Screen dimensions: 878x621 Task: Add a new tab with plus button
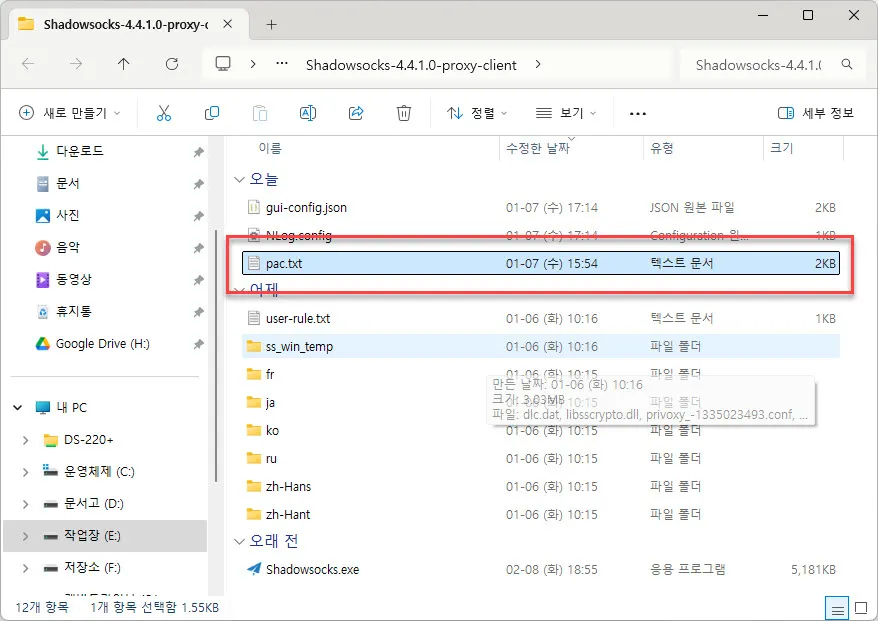pos(272,25)
